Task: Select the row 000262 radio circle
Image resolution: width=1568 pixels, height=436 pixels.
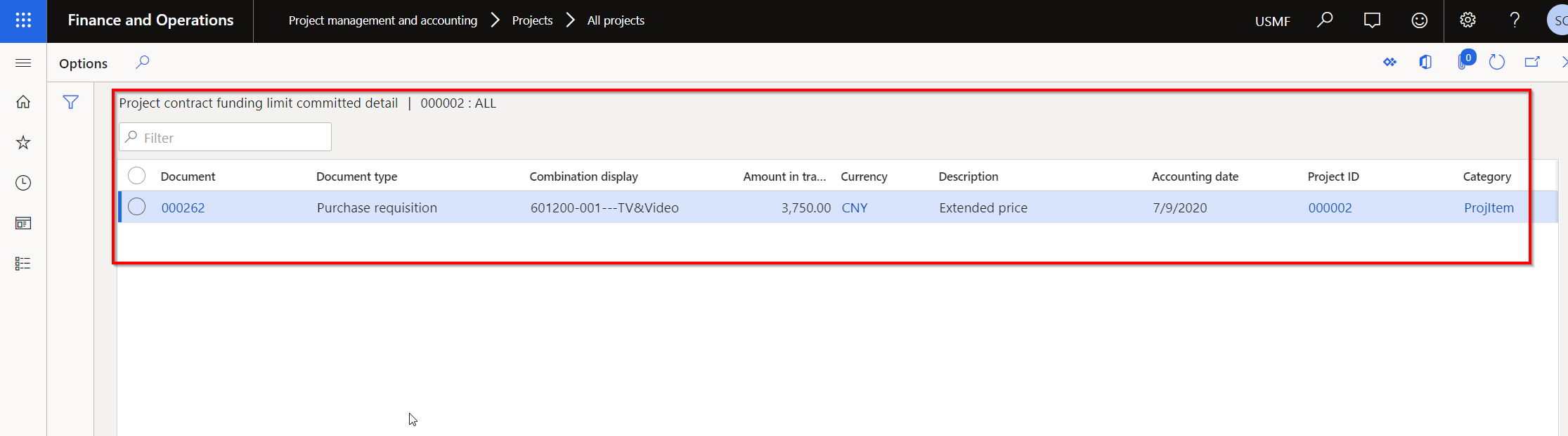Action: [137, 207]
